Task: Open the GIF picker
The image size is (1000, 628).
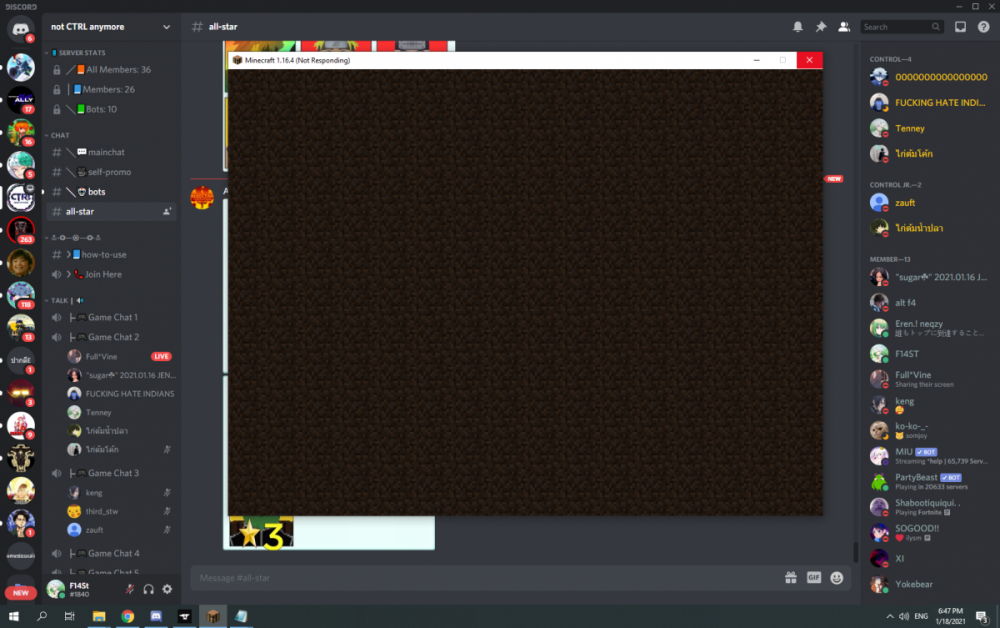Action: [814, 578]
